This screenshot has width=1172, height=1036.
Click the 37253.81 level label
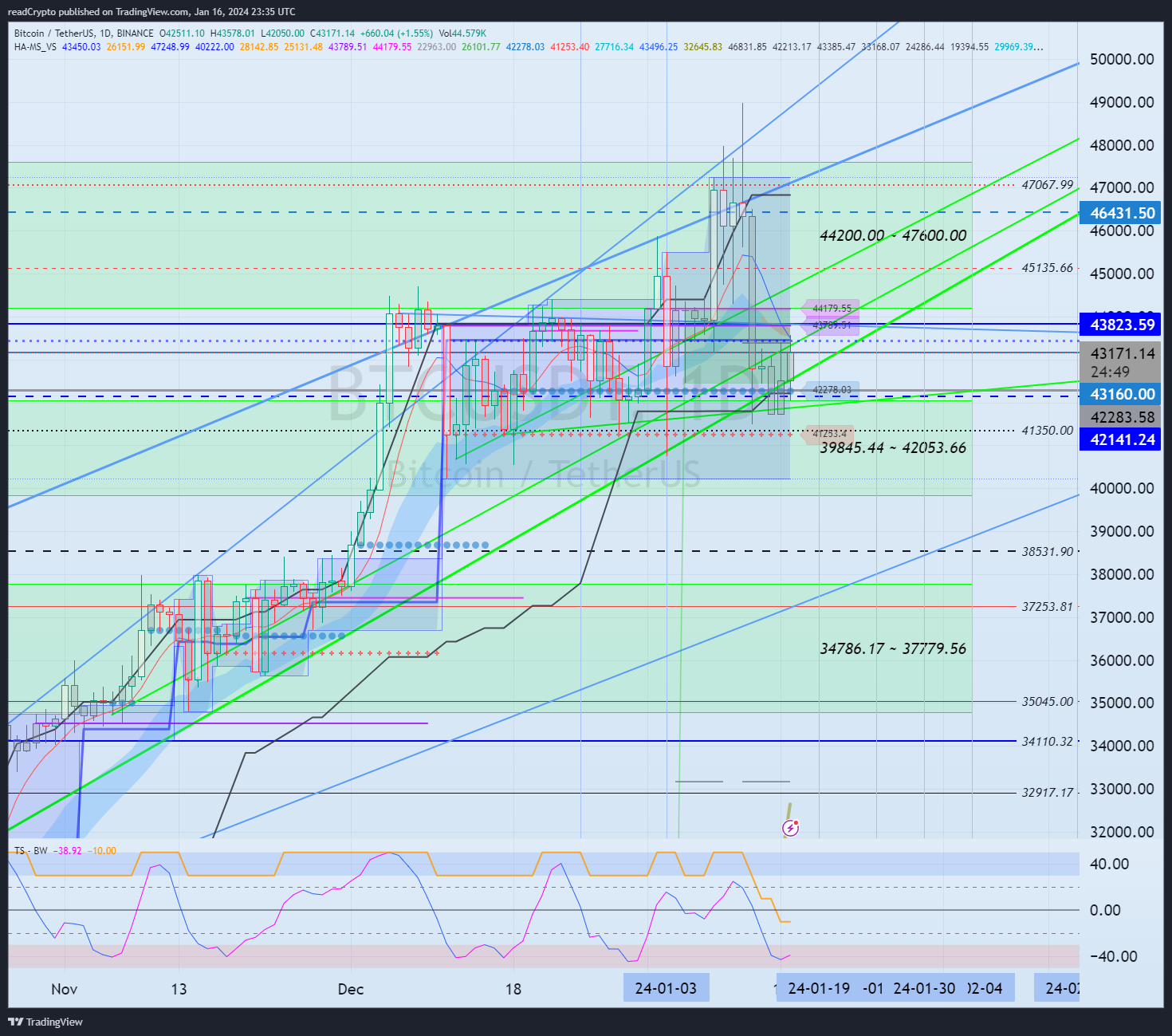tap(1048, 606)
